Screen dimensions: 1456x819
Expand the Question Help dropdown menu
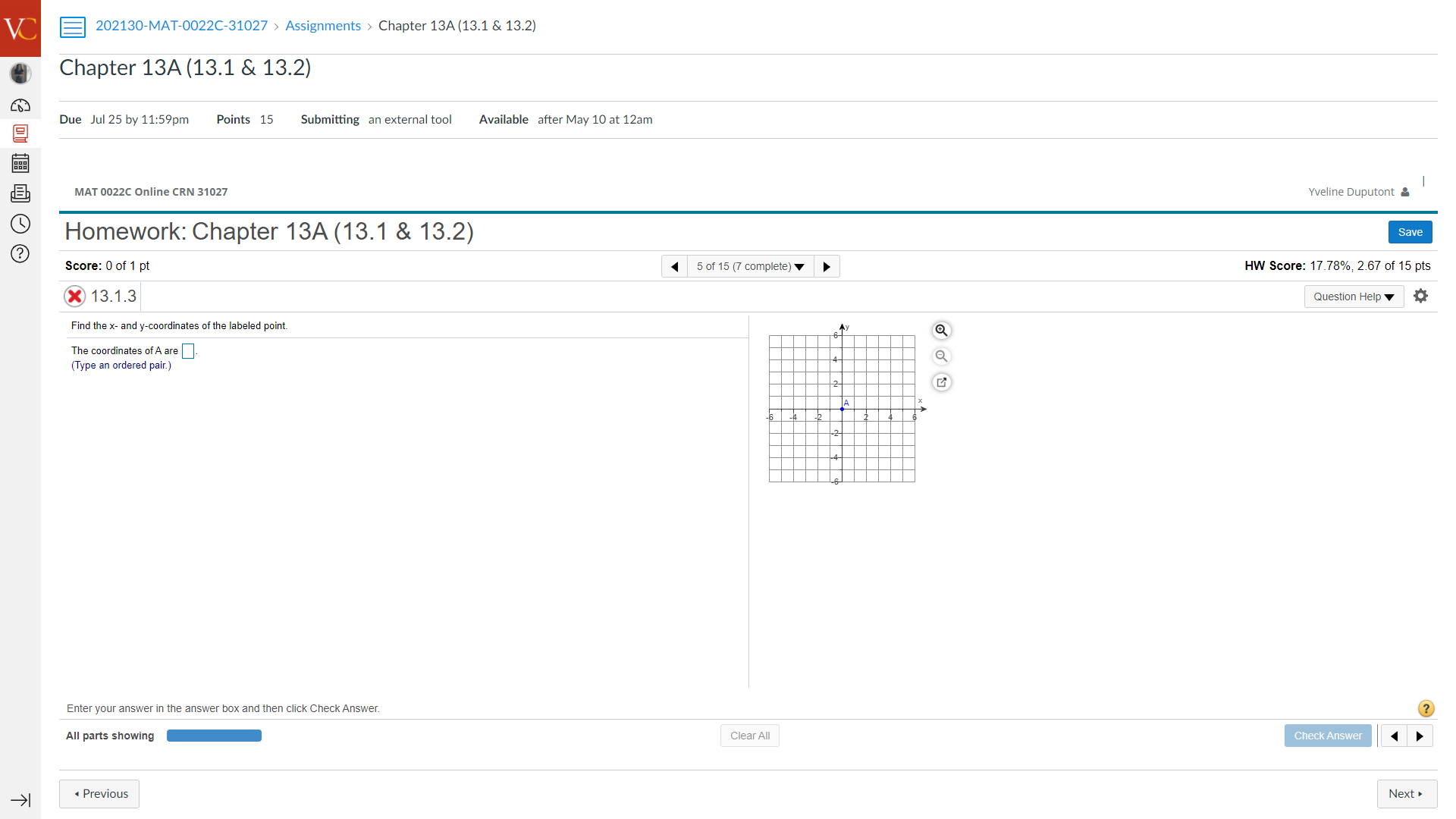[1354, 296]
